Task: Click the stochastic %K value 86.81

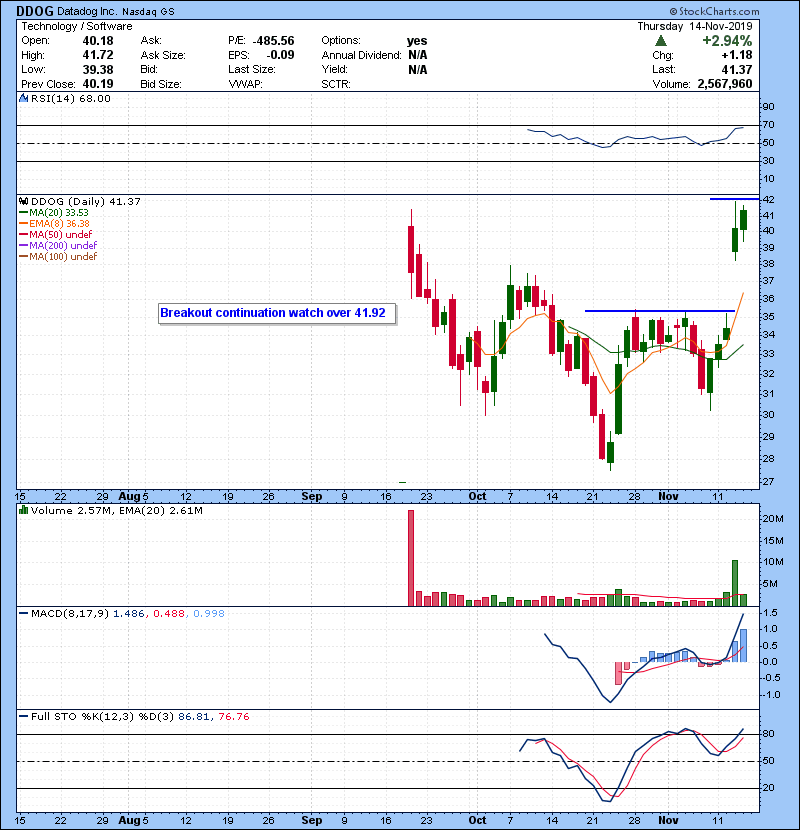Action: coord(194,717)
